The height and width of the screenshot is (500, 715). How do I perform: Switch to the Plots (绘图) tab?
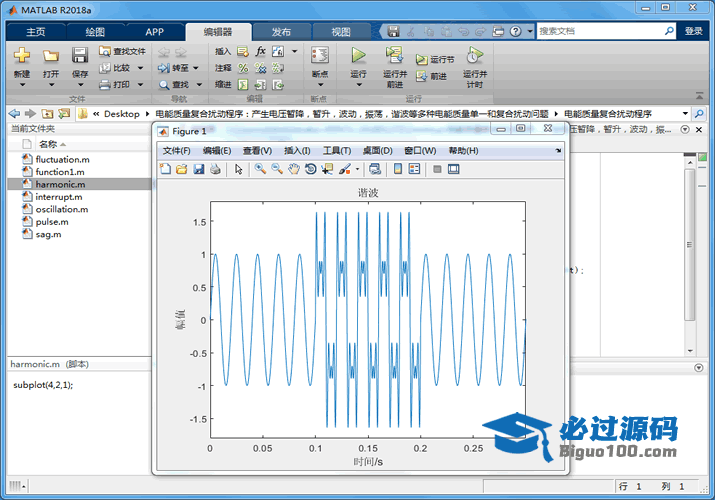coord(95,31)
